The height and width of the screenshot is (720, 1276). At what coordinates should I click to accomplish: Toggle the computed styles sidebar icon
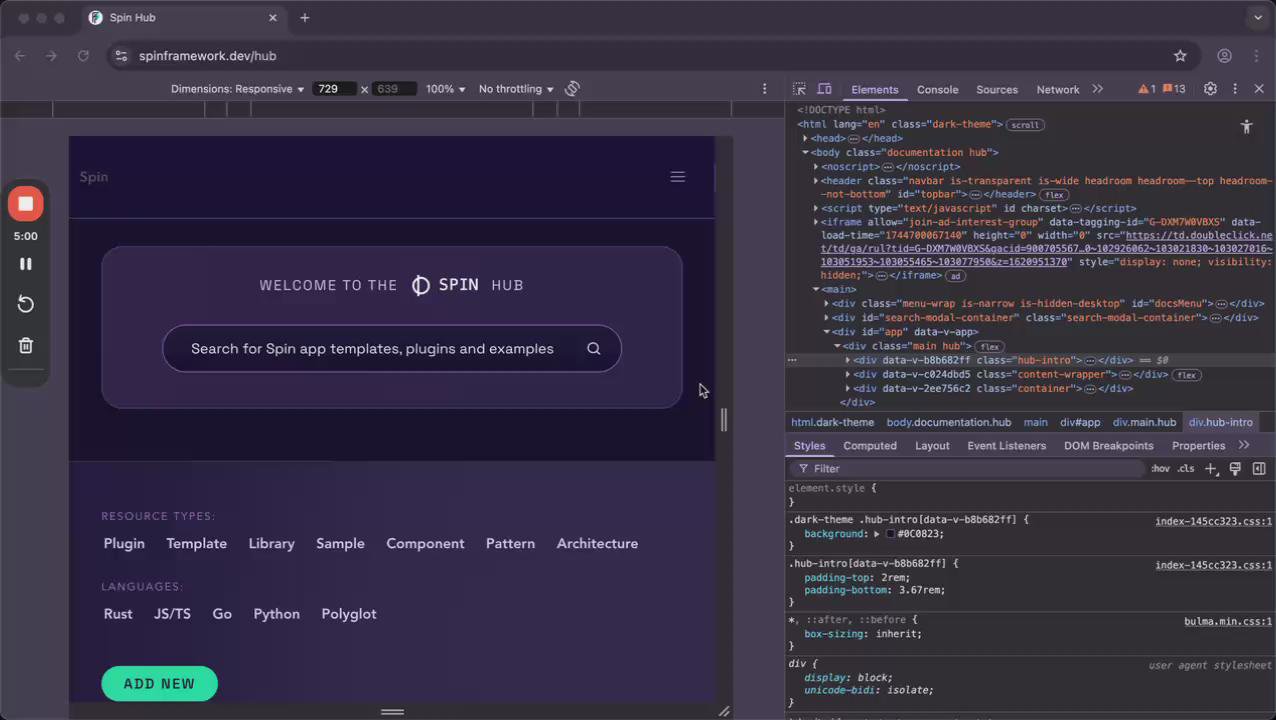[1259, 469]
